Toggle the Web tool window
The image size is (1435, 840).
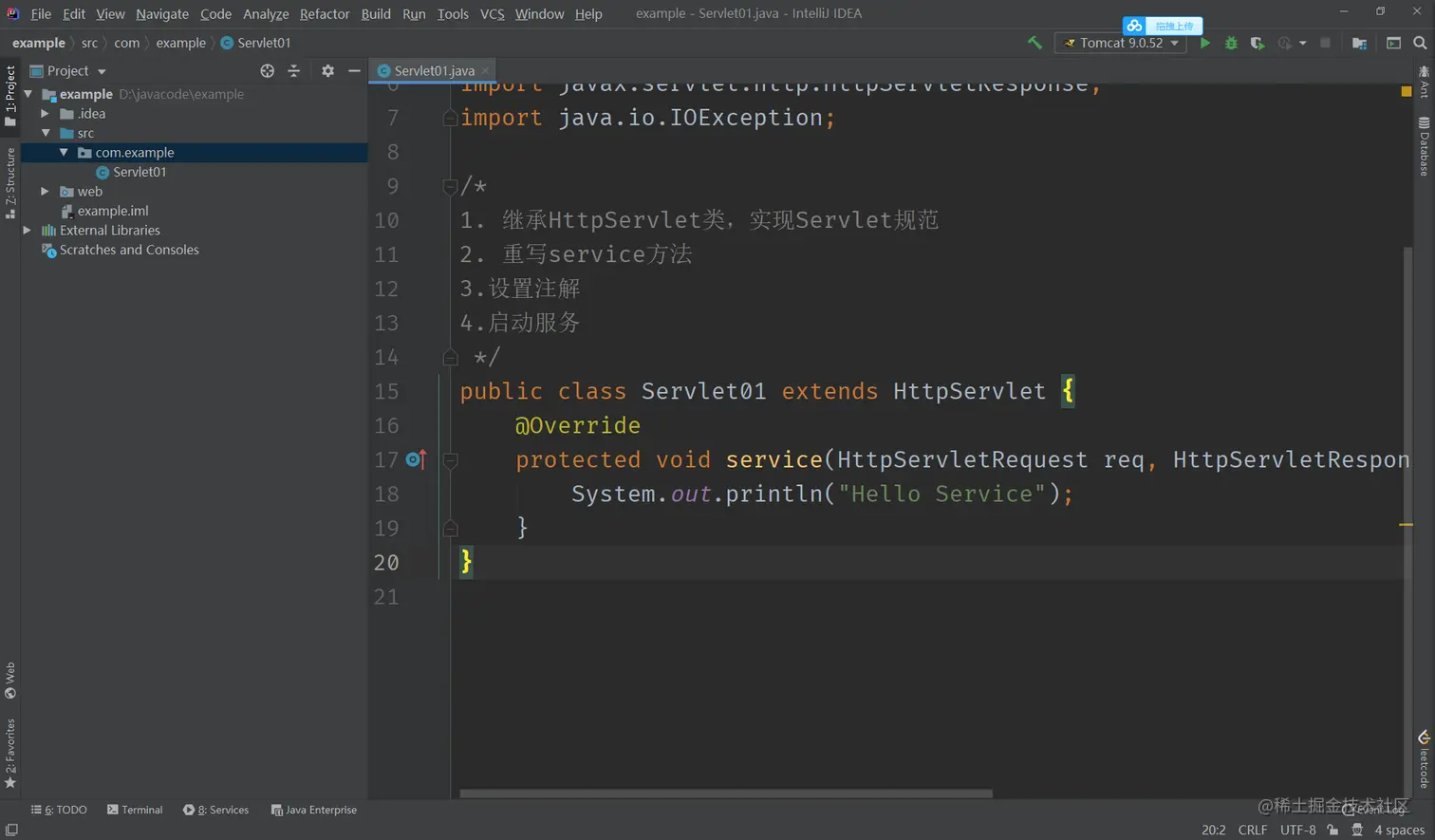pos(10,681)
